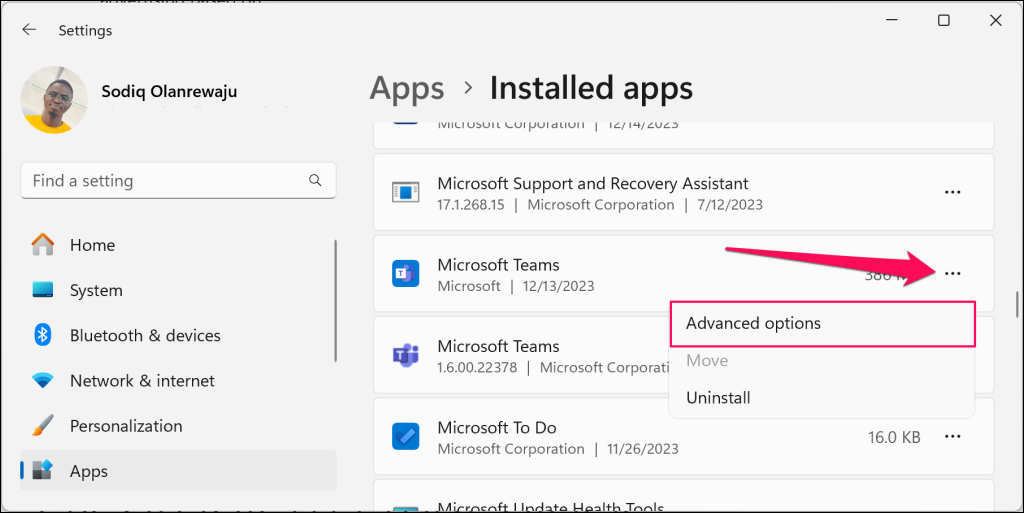Click the back arrow in Settings header
The width and height of the screenshot is (1024, 513).
click(29, 30)
